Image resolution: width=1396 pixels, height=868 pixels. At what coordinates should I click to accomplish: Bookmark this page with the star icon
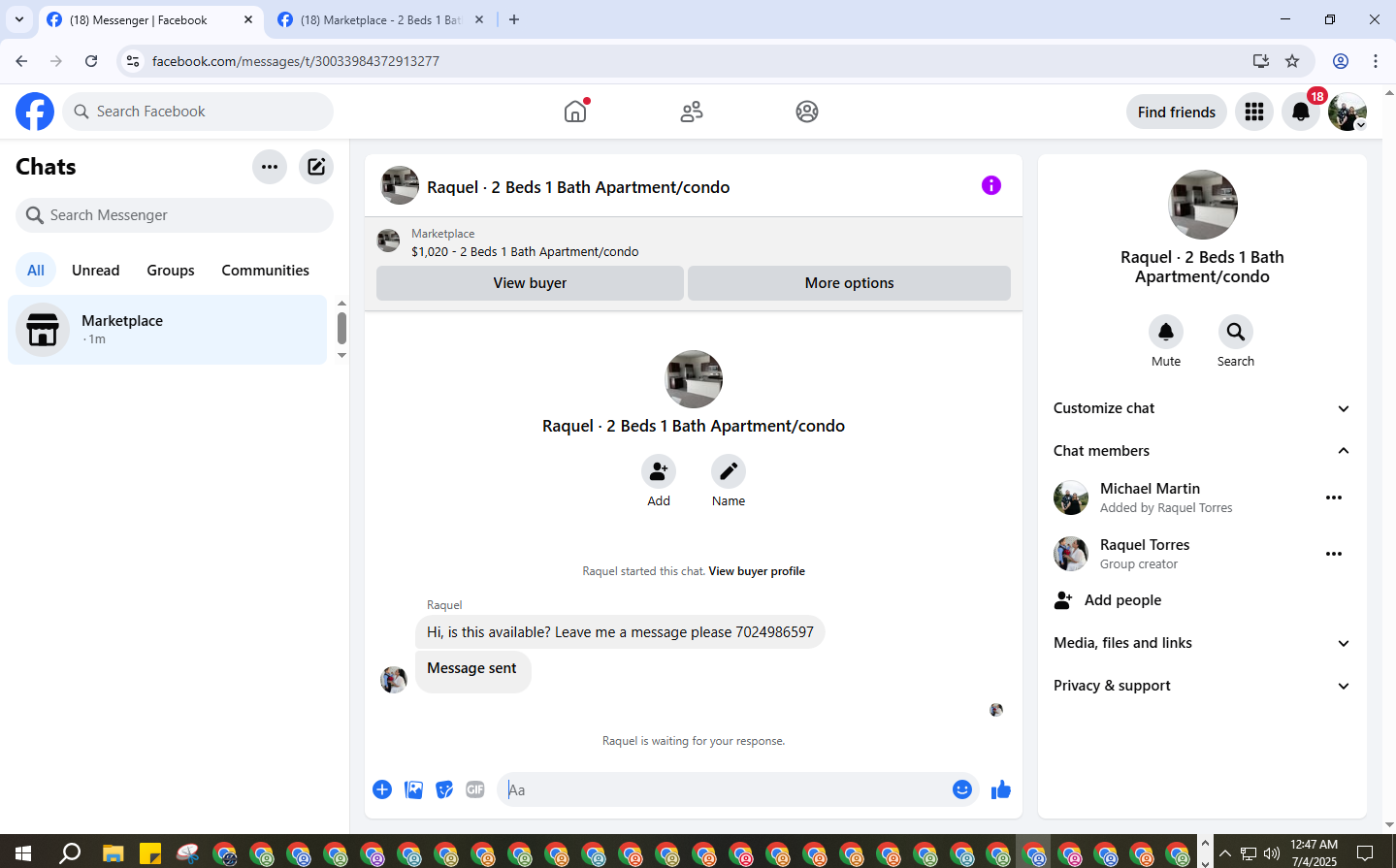point(1292,61)
